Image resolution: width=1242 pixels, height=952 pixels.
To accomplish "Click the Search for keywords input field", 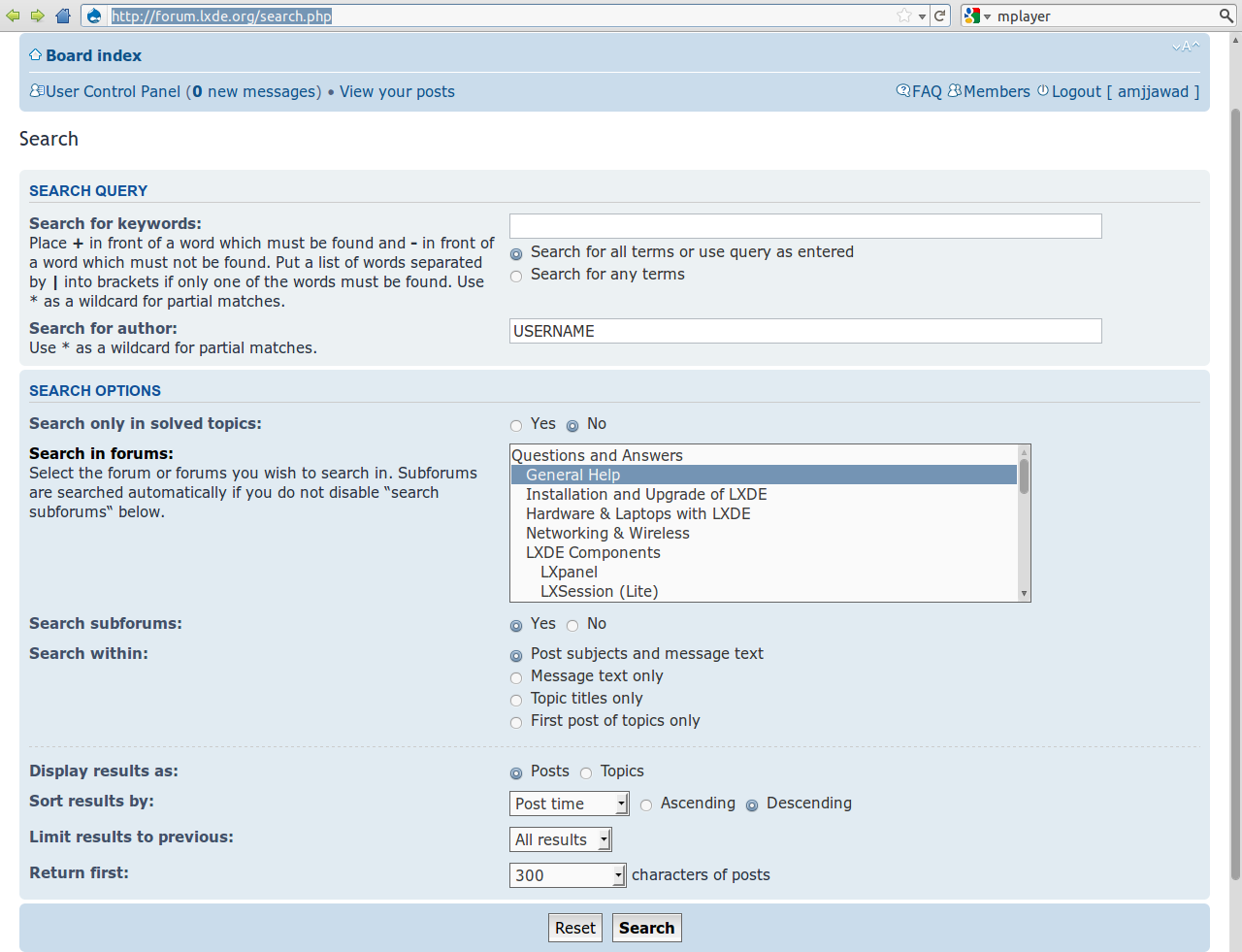I will point(805,226).
